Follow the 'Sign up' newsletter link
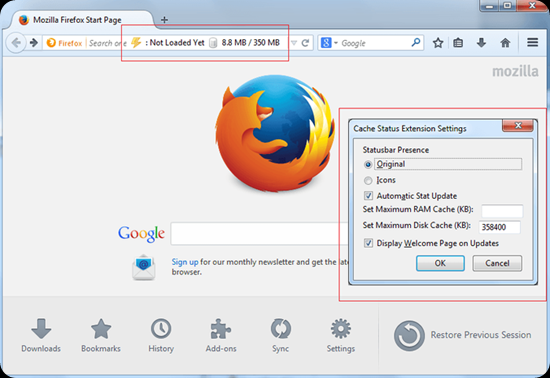 pyautogui.click(x=185, y=262)
